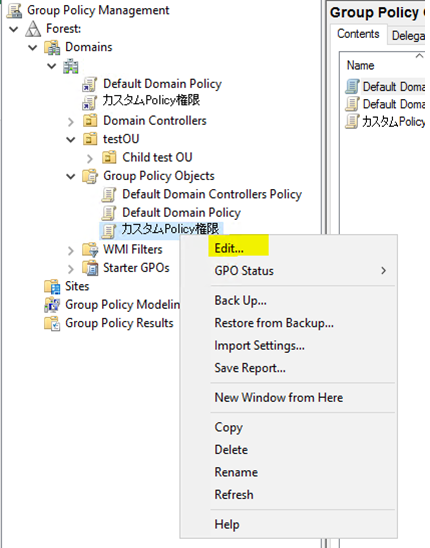Expand the Domain Controllers node
Screen dimensions: 430x548
pos(71,122)
